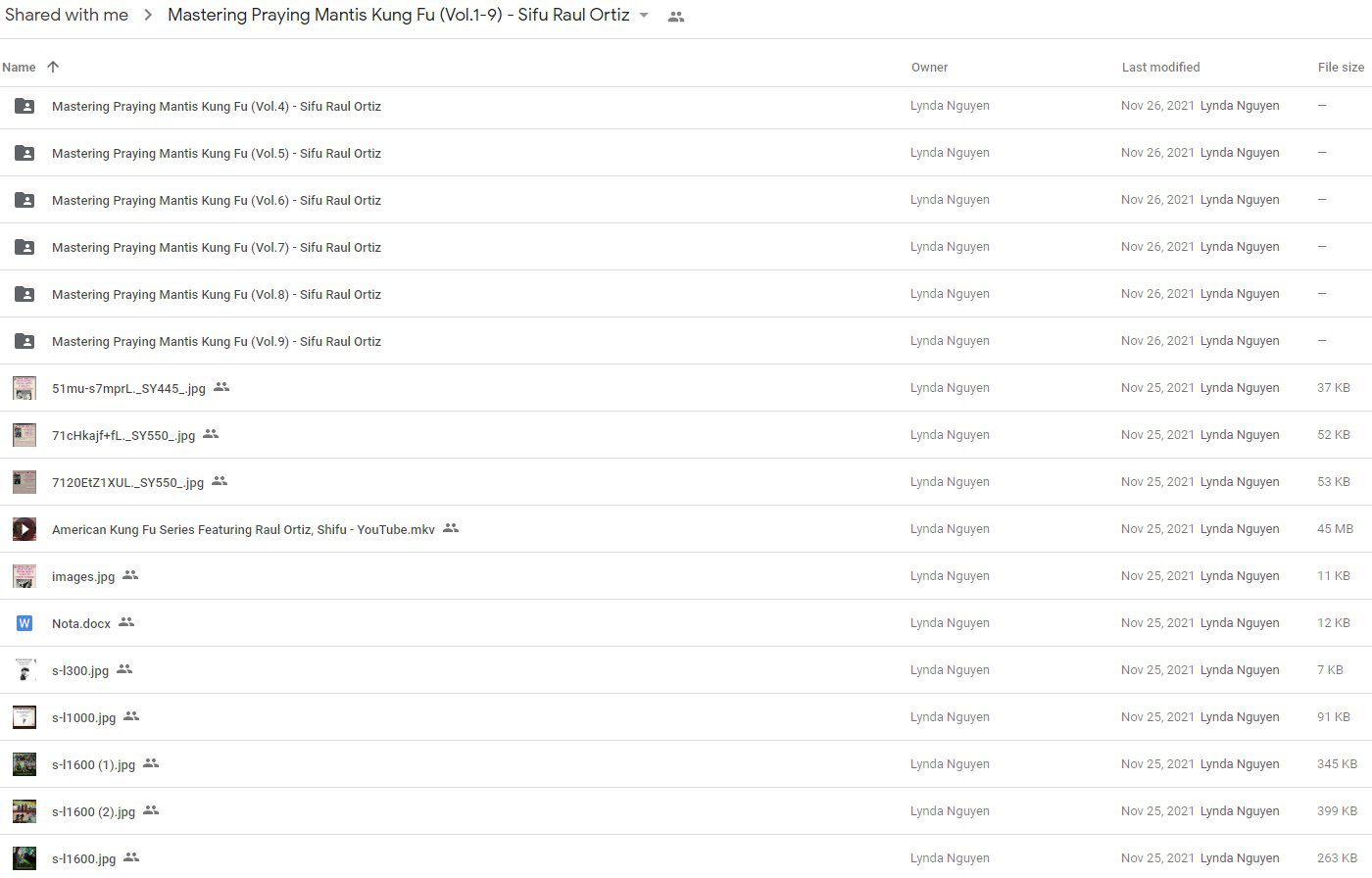Select the Vol.9 folder name

[x=217, y=341]
